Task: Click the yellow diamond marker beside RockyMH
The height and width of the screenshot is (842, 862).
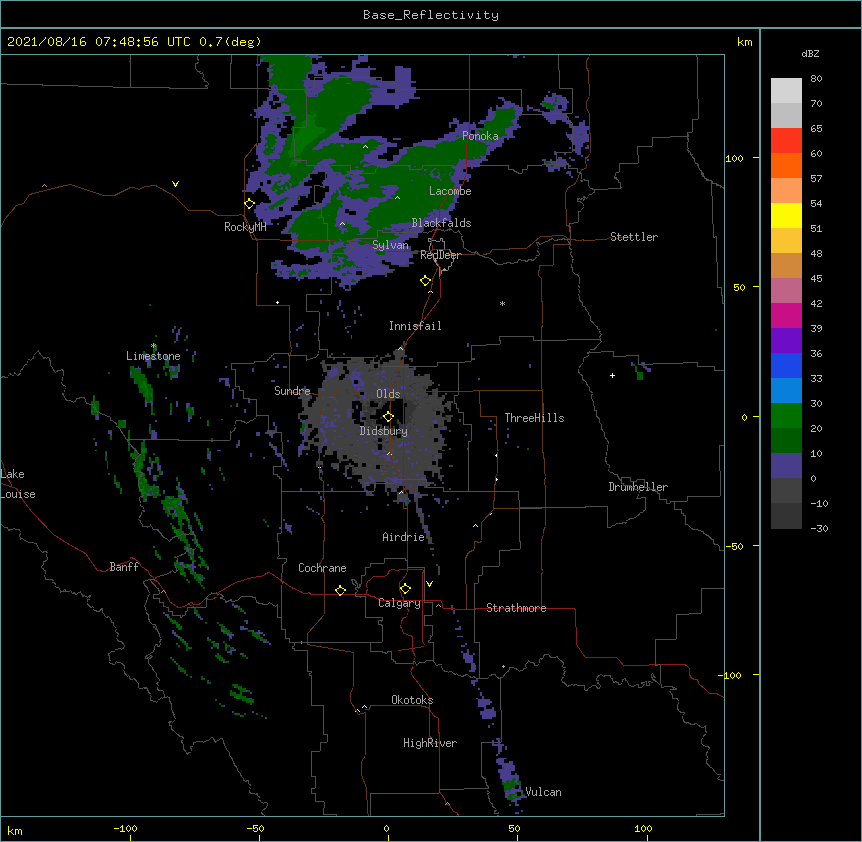Action: [249, 204]
